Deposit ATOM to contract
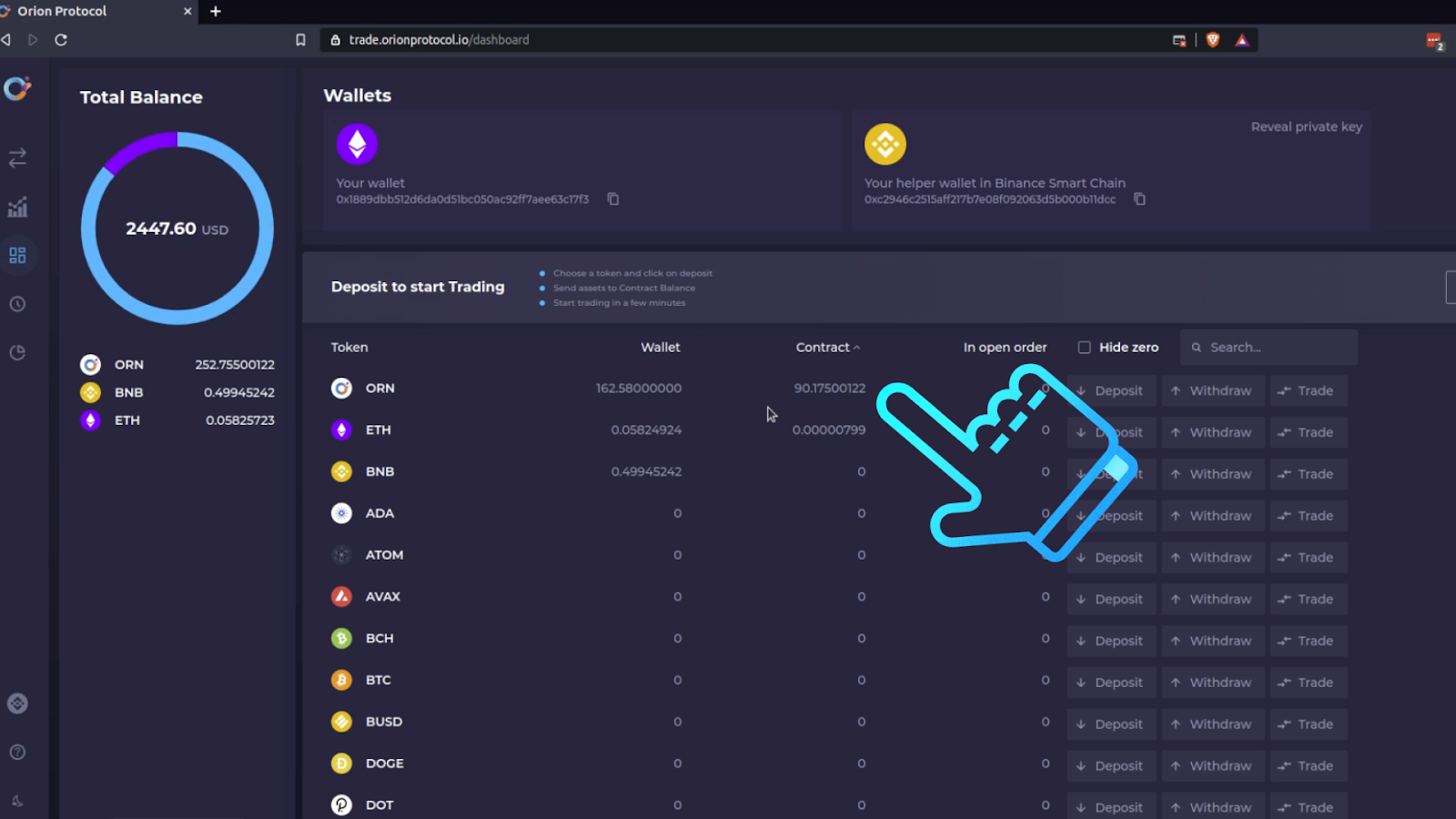The height and width of the screenshot is (819, 1456). (1111, 558)
